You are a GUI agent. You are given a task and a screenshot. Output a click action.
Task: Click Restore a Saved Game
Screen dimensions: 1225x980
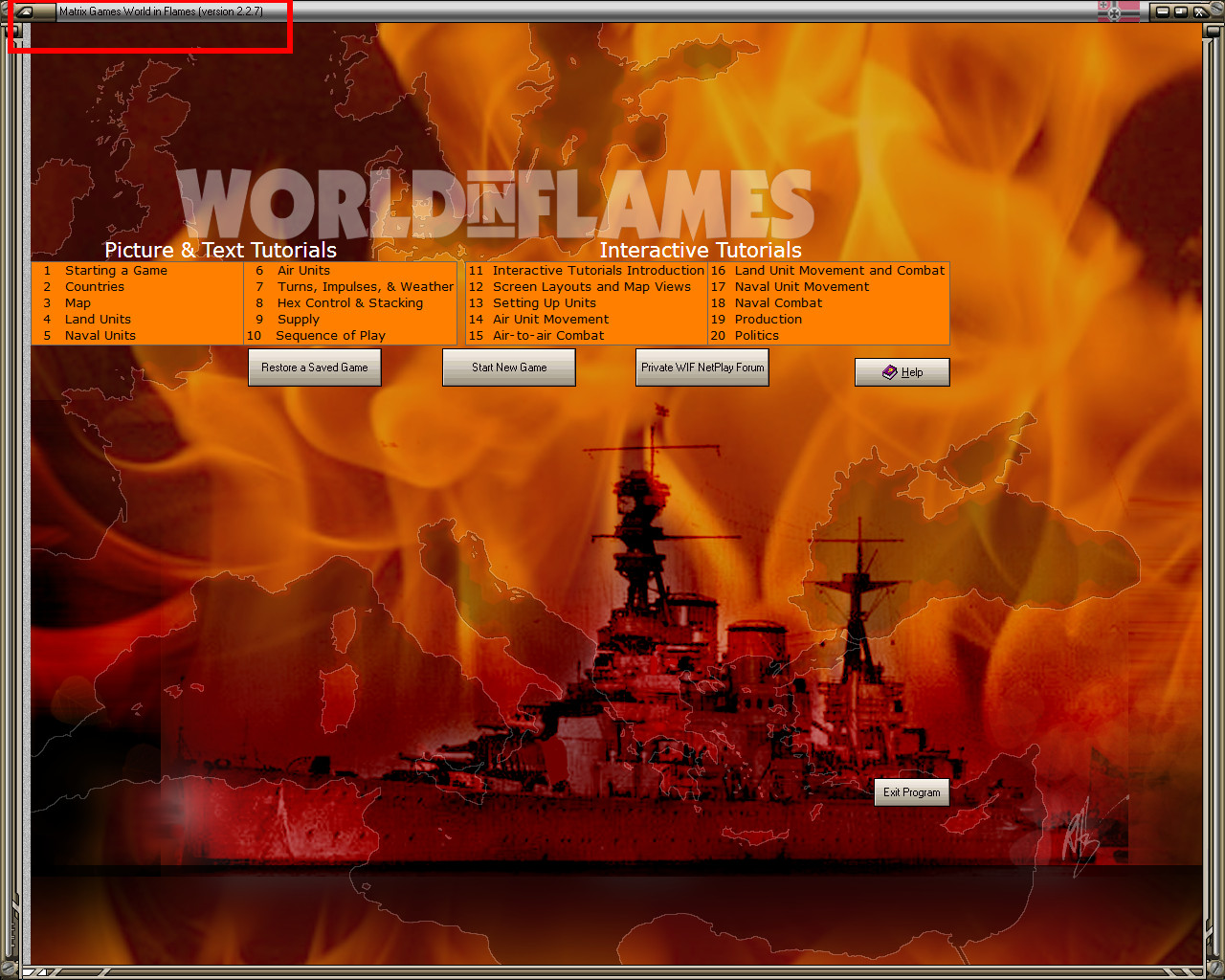coord(315,367)
